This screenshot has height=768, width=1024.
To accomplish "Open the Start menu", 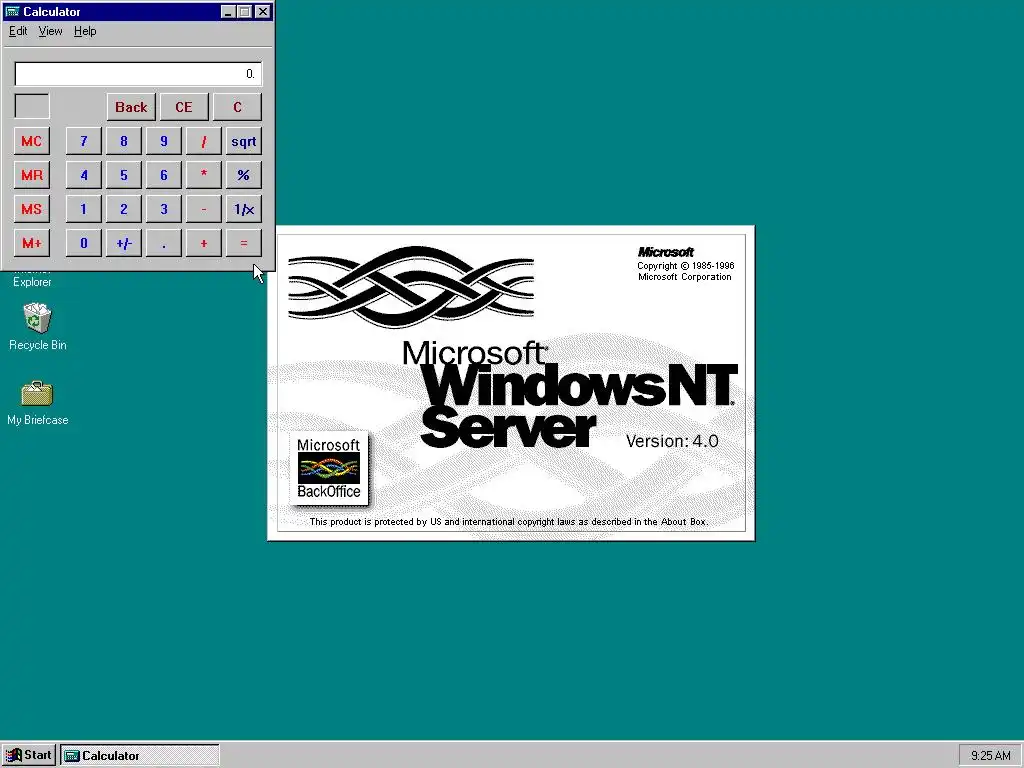I will (x=29, y=756).
